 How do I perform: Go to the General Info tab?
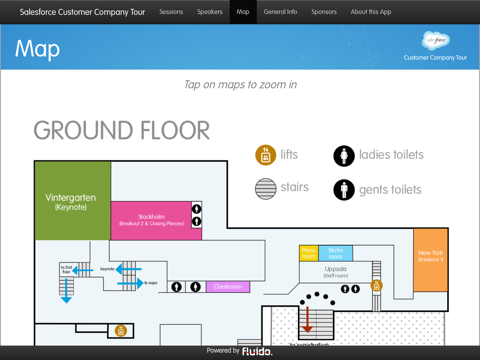coord(280,12)
